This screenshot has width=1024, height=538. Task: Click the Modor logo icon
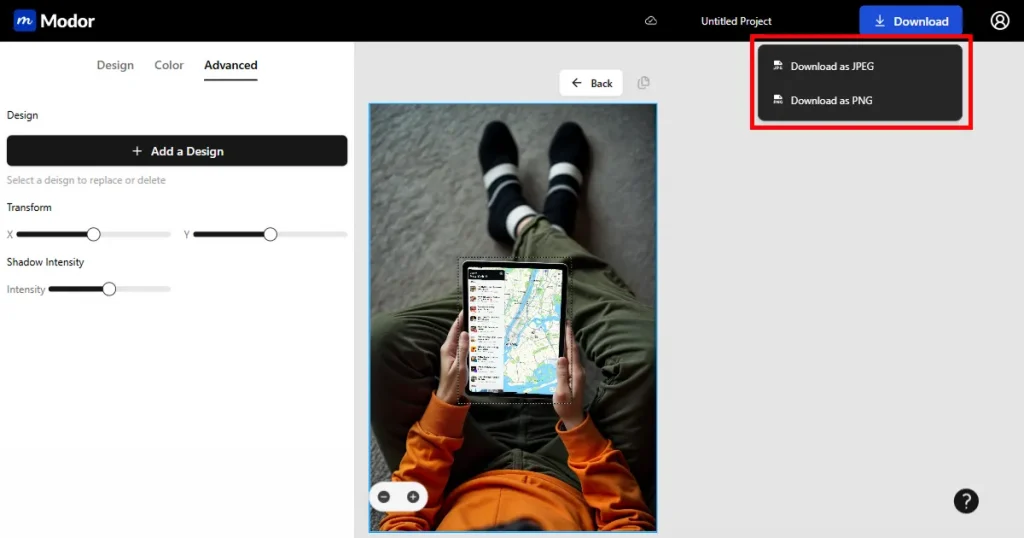point(25,21)
